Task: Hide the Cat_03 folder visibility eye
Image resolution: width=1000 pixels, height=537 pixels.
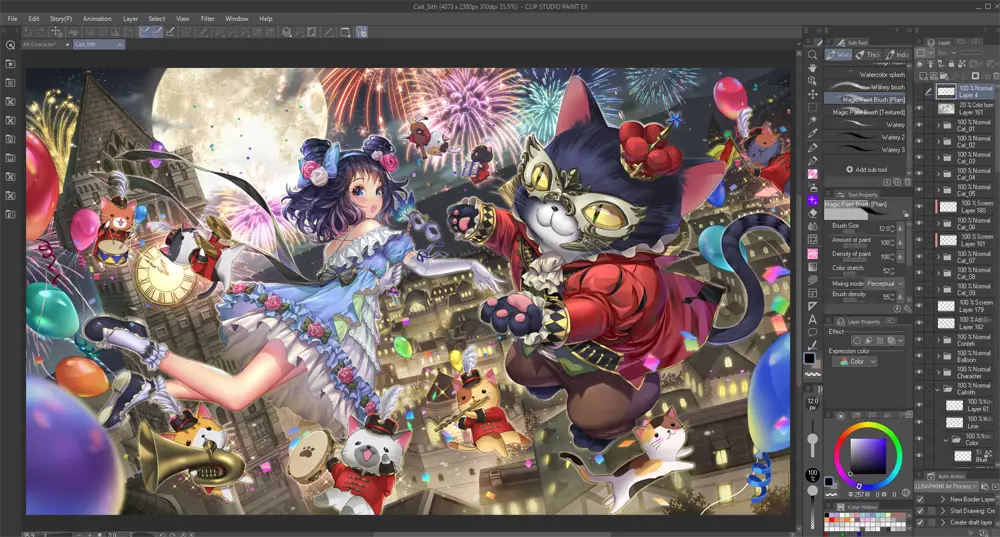Action: 919,158
